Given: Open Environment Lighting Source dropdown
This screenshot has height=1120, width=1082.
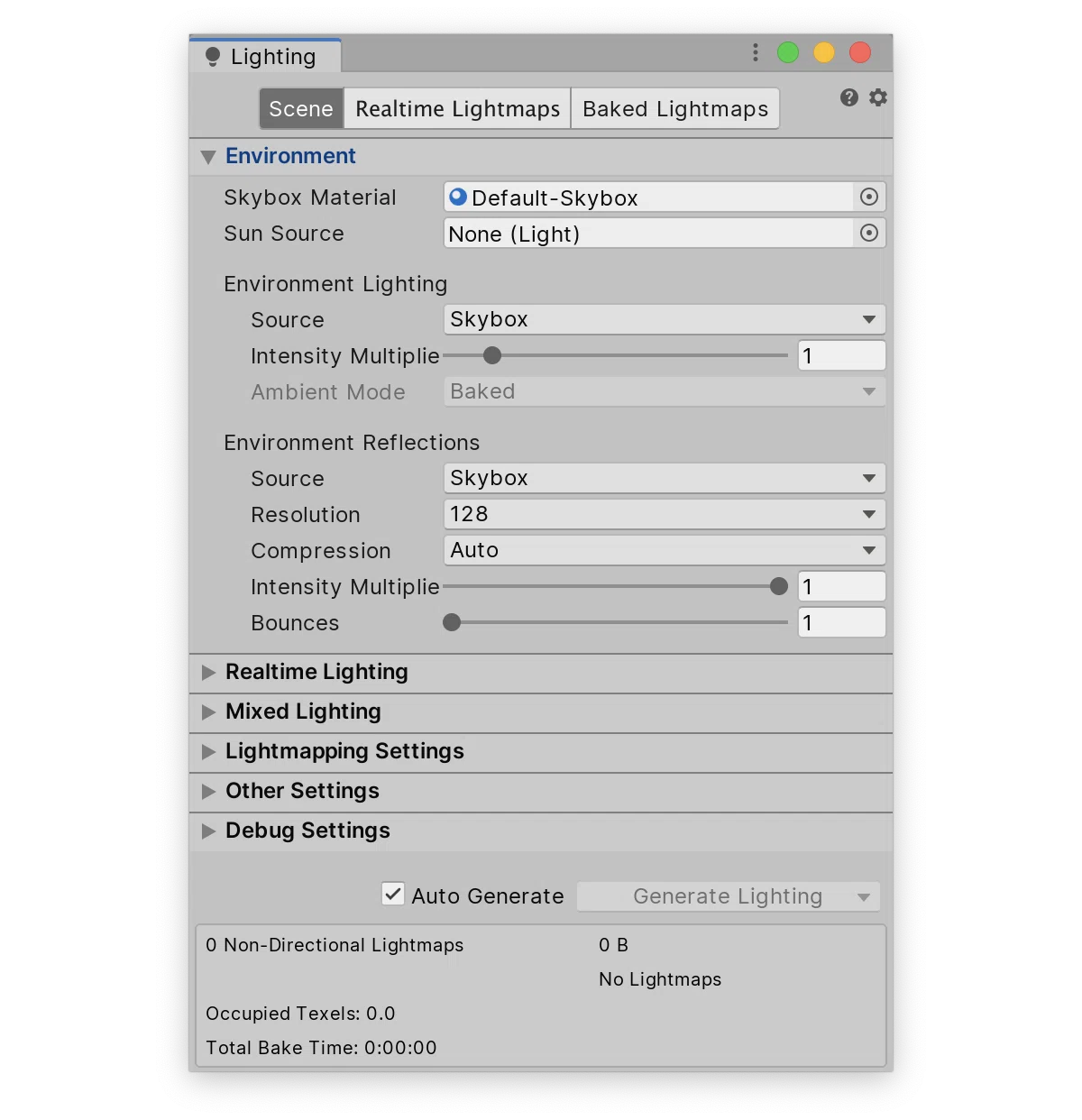Looking at the screenshot, I should click(665, 319).
